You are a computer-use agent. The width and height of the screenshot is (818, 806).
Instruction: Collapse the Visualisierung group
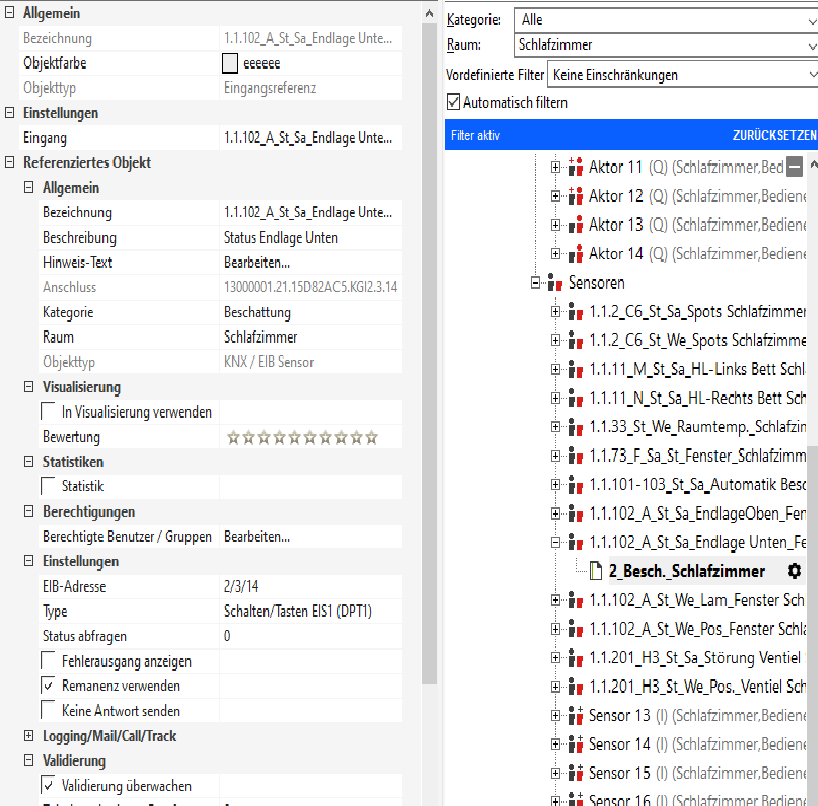[x=29, y=387]
